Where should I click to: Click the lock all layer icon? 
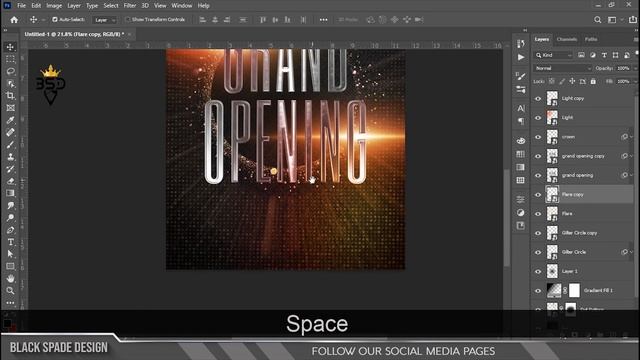pyautogui.click(x=593, y=81)
